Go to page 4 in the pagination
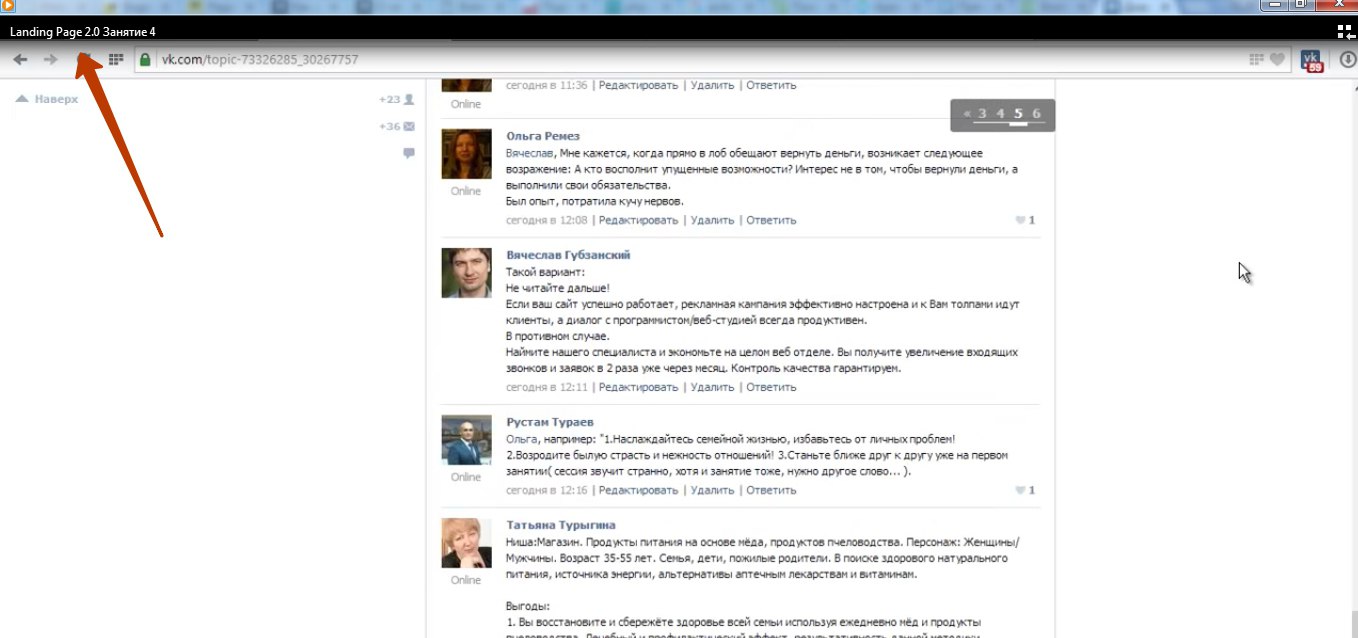Screen dimensions: 1358x638 click(x=1000, y=114)
